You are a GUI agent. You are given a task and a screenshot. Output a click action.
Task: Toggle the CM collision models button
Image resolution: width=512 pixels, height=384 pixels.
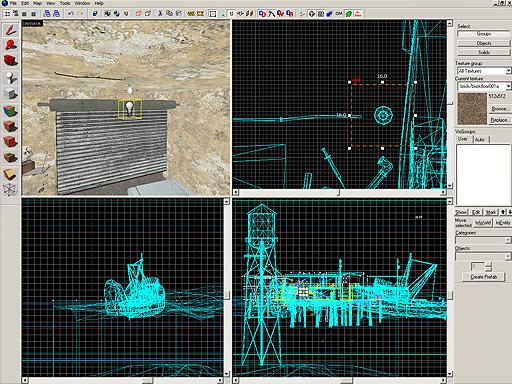tap(339, 14)
